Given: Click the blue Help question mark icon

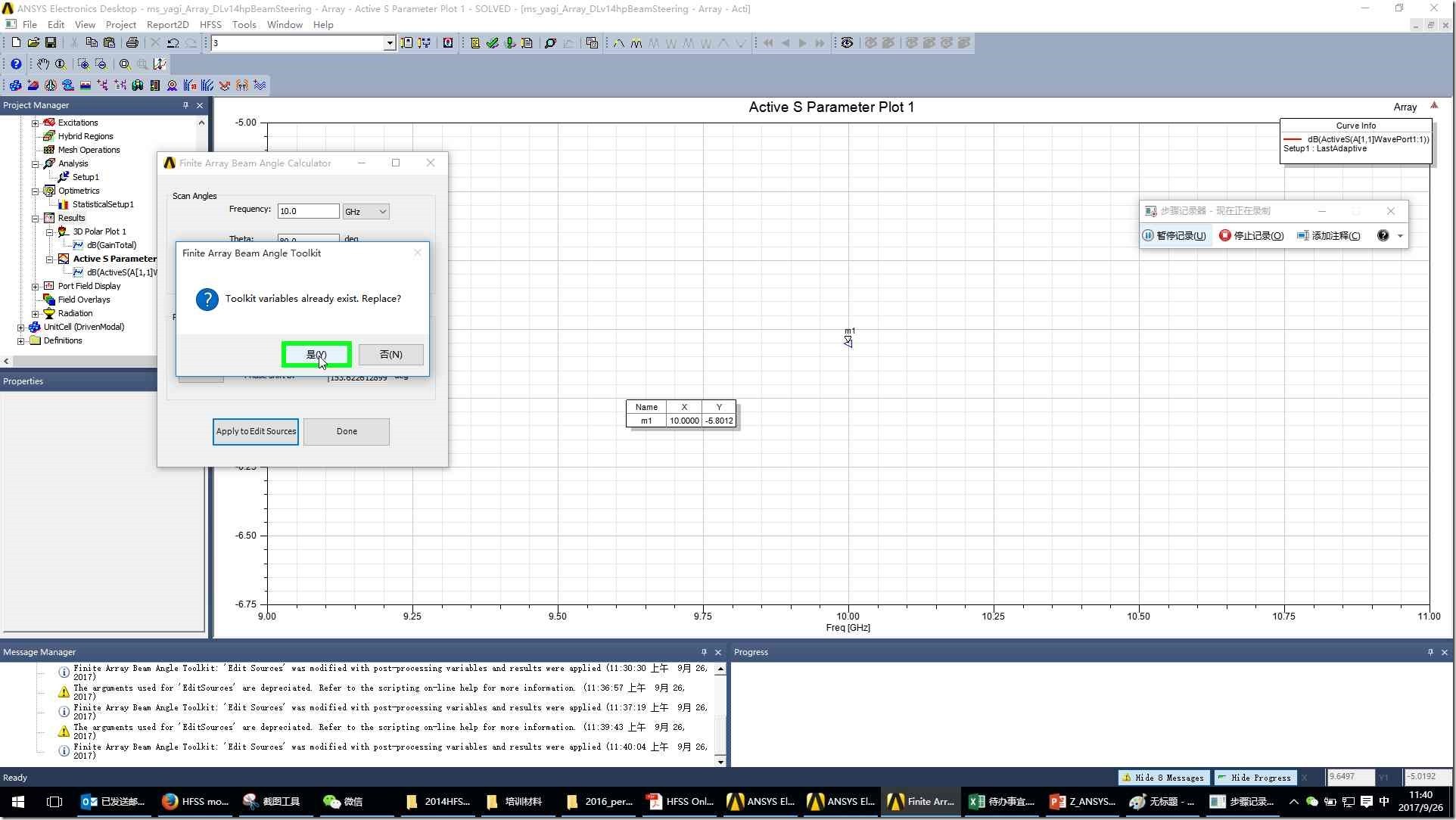Looking at the screenshot, I should 15,64.
